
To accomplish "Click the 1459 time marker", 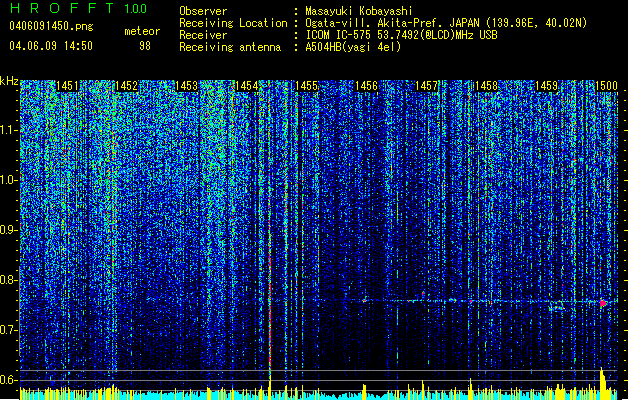I will click(x=546, y=86).
